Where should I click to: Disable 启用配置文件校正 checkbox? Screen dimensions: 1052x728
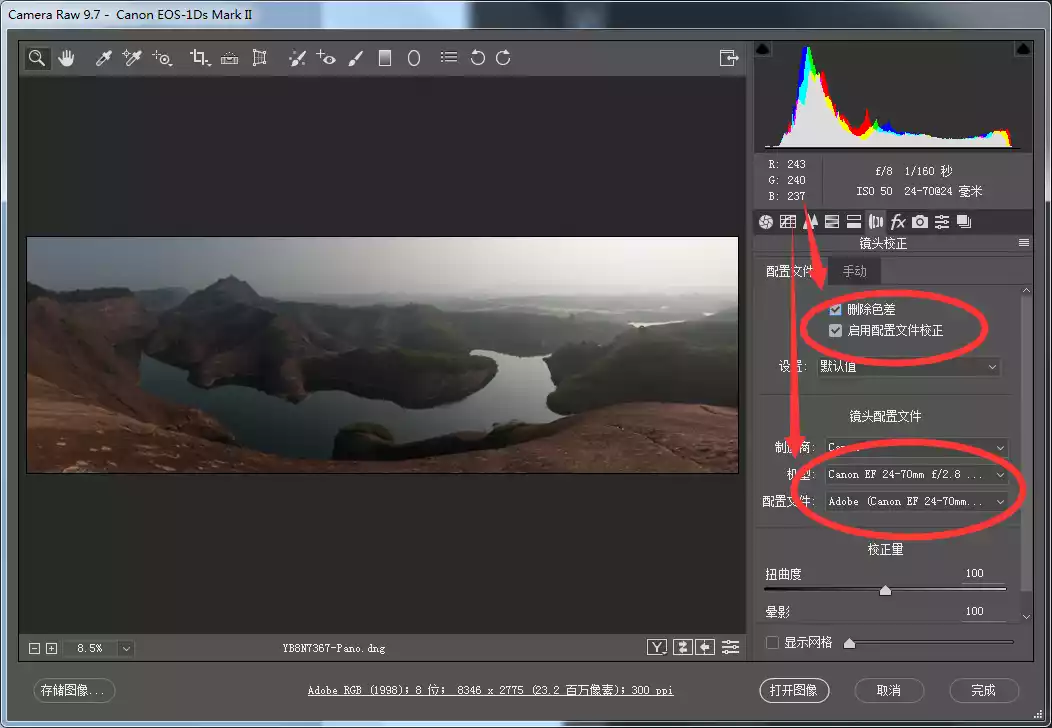click(x=835, y=330)
